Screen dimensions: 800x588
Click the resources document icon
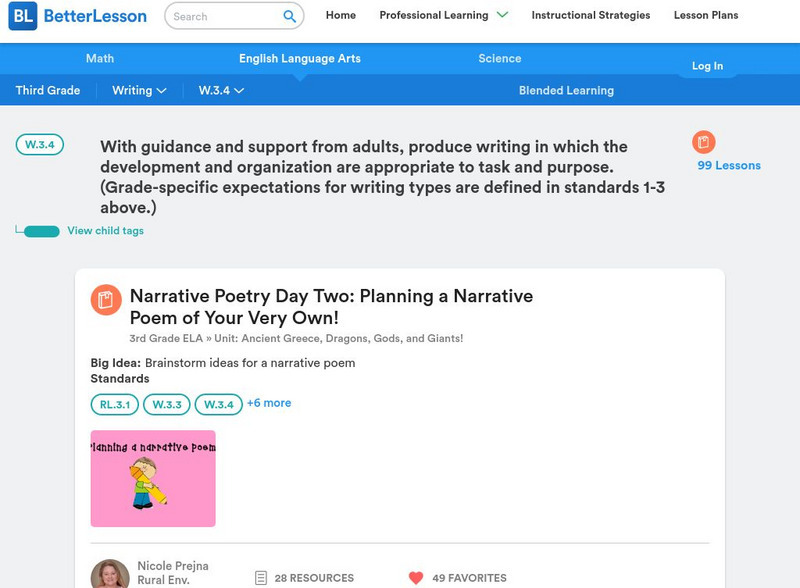tap(261, 578)
